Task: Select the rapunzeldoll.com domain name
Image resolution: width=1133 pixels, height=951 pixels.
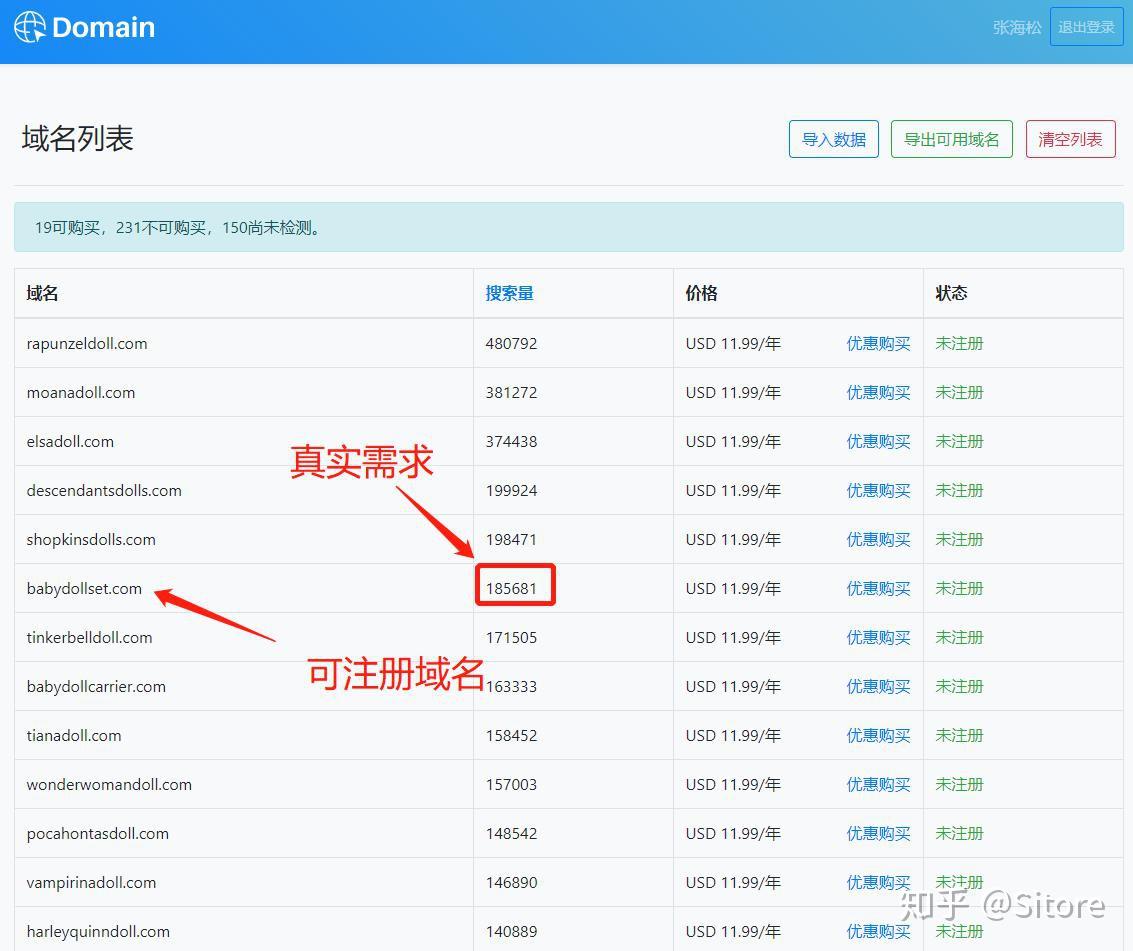Action: point(87,343)
